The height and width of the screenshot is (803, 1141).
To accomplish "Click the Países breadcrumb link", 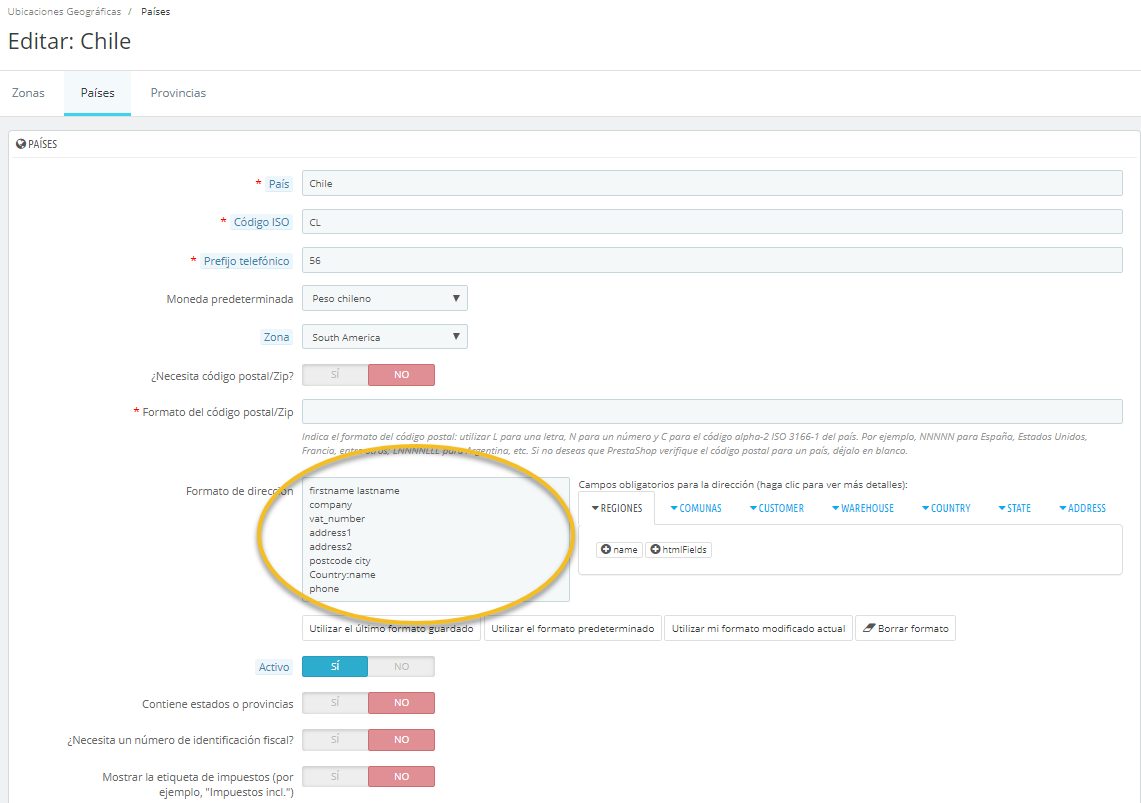I will [156, 12].
